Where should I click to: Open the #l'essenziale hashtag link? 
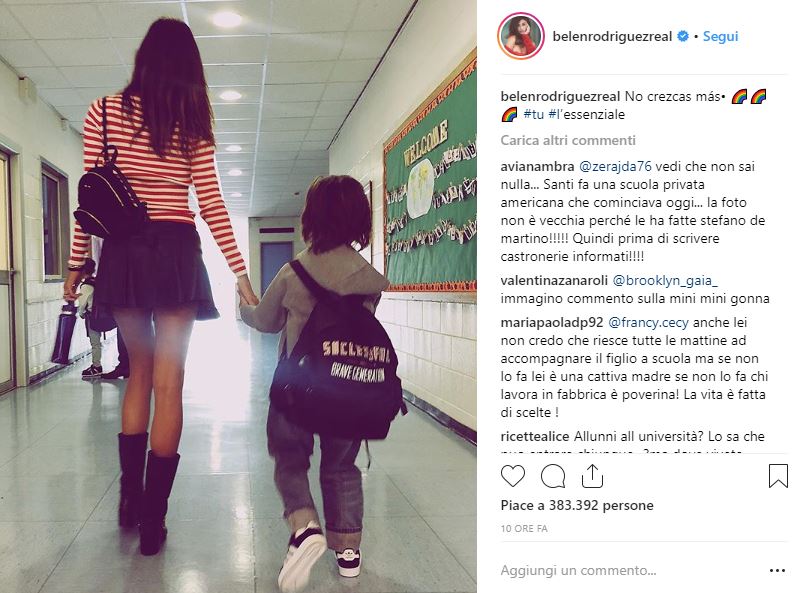click(x=587, y=115)
